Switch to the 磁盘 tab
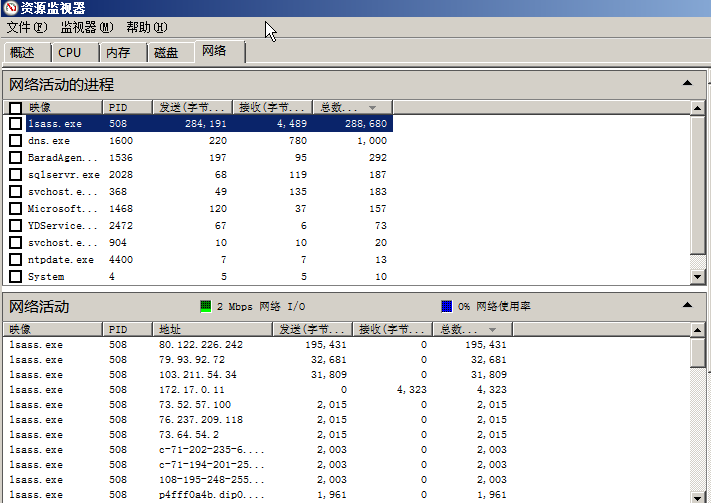Viewport: 711px width, 503px height. (x=166, y=53)
